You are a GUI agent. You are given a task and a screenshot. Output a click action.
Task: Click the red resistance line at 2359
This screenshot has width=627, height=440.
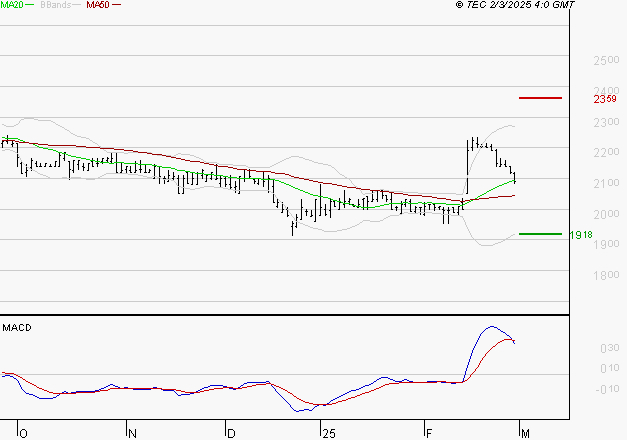[540, 98]
